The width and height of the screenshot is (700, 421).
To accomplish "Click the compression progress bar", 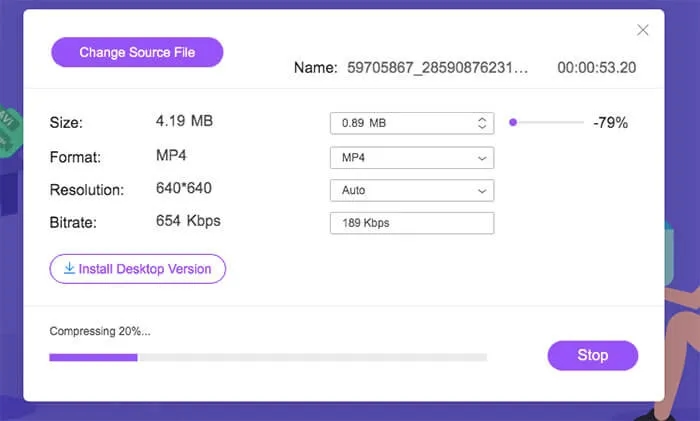I will tap(268, 356).
